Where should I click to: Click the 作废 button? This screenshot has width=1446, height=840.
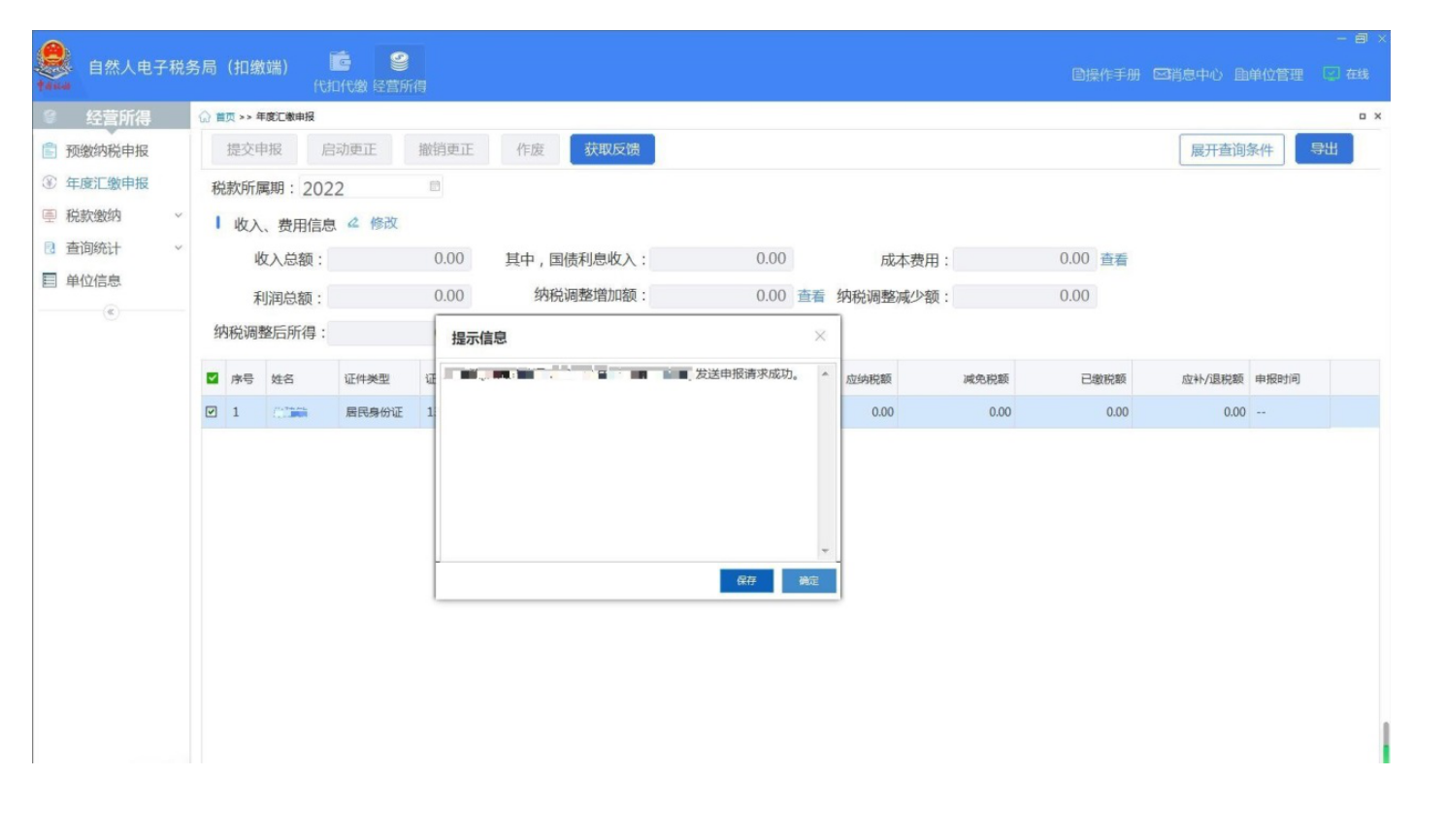(530, 149)
